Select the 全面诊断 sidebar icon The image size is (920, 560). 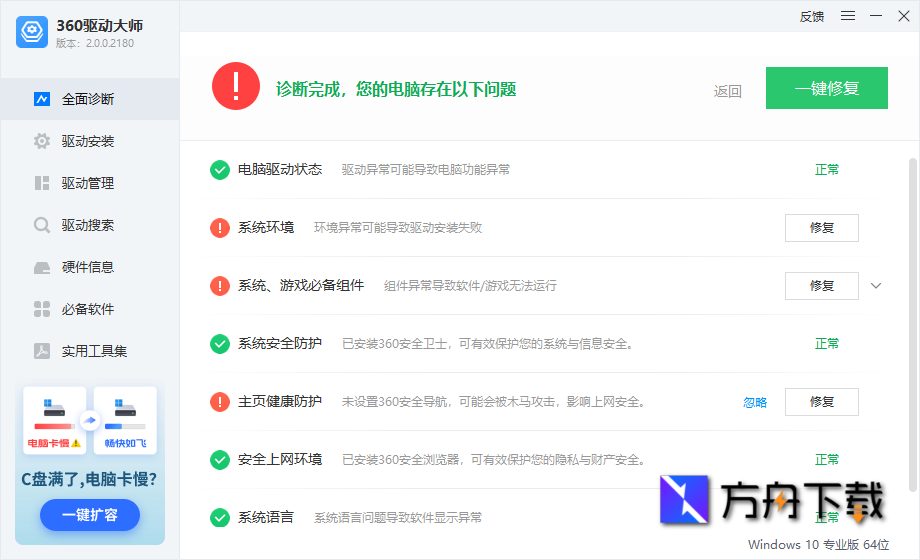[x=42, y=99]
